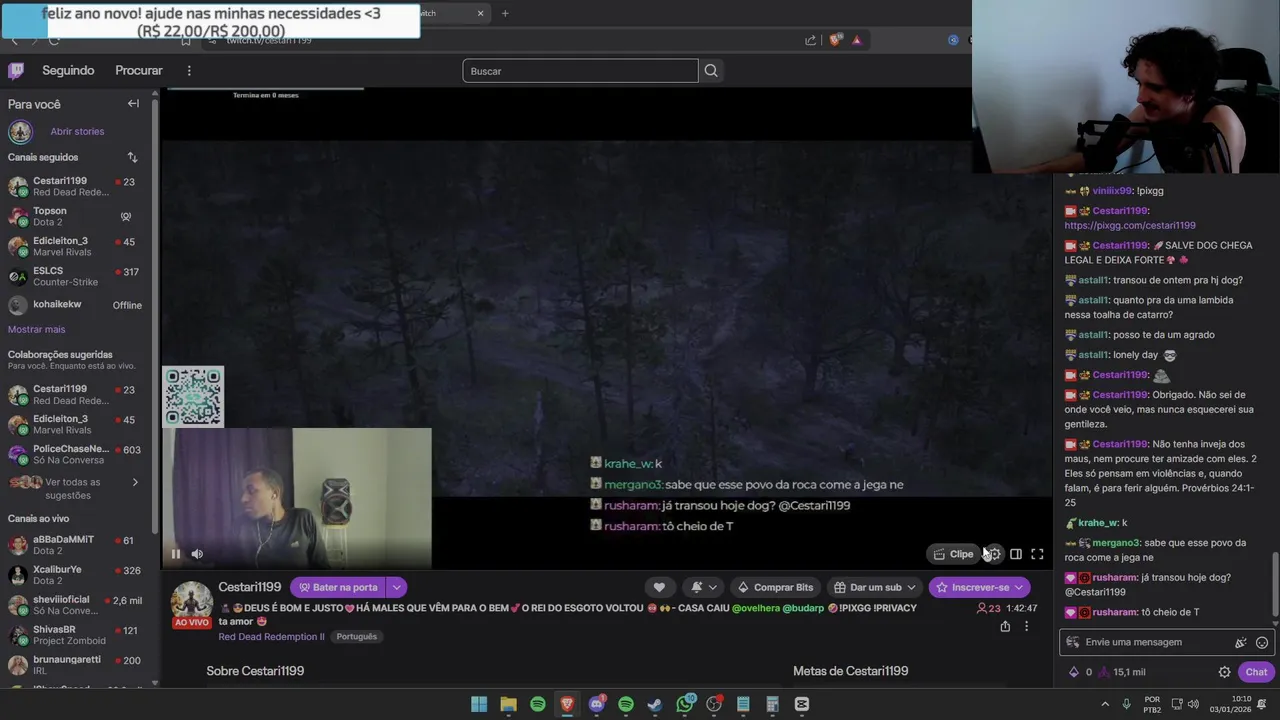
Task: Click the purple Chat send button
Action: point(1256,672)
